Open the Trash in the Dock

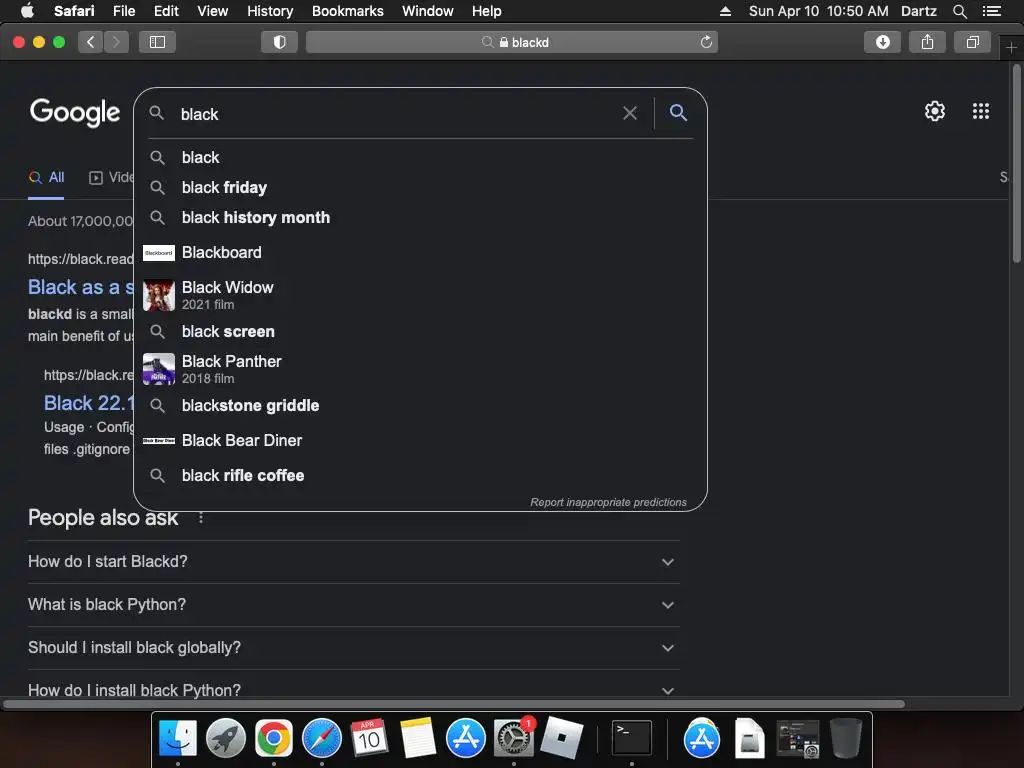[x=846, y=739]
